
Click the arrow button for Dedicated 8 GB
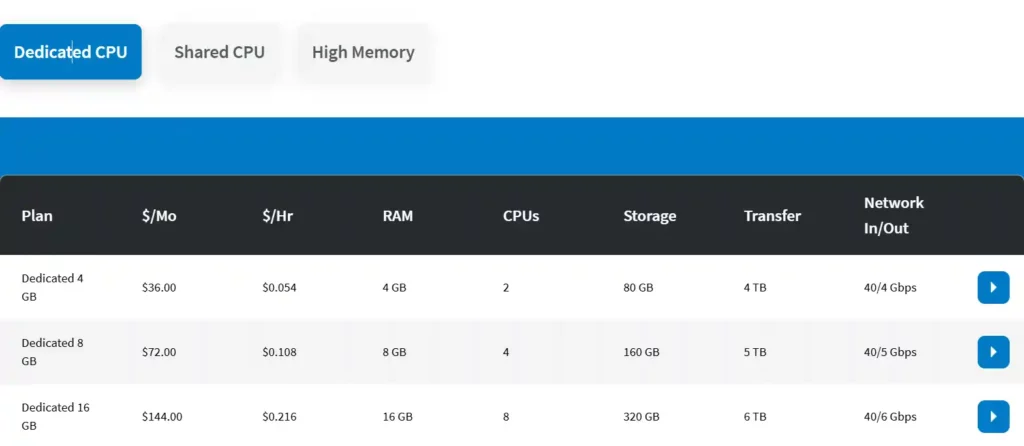[x=993, y=352]
